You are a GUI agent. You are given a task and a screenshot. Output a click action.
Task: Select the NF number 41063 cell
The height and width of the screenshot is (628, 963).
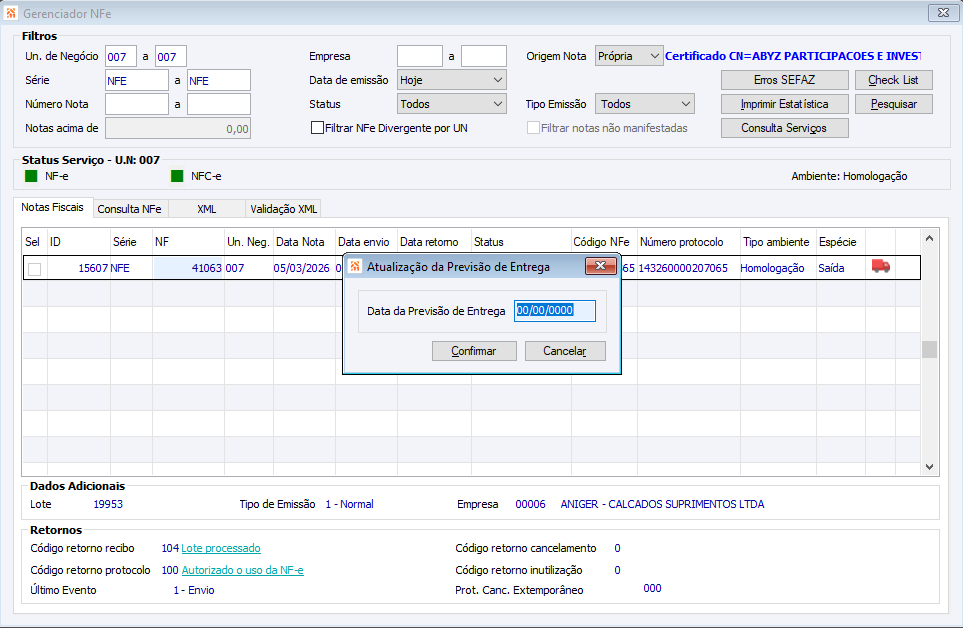pyautogui.click(x=189, y=268)
